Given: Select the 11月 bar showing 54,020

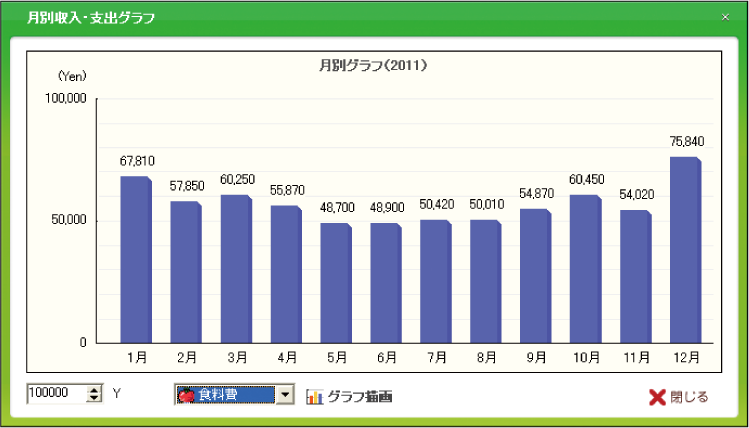Looking at the screenshot, I should click(635, 277).
